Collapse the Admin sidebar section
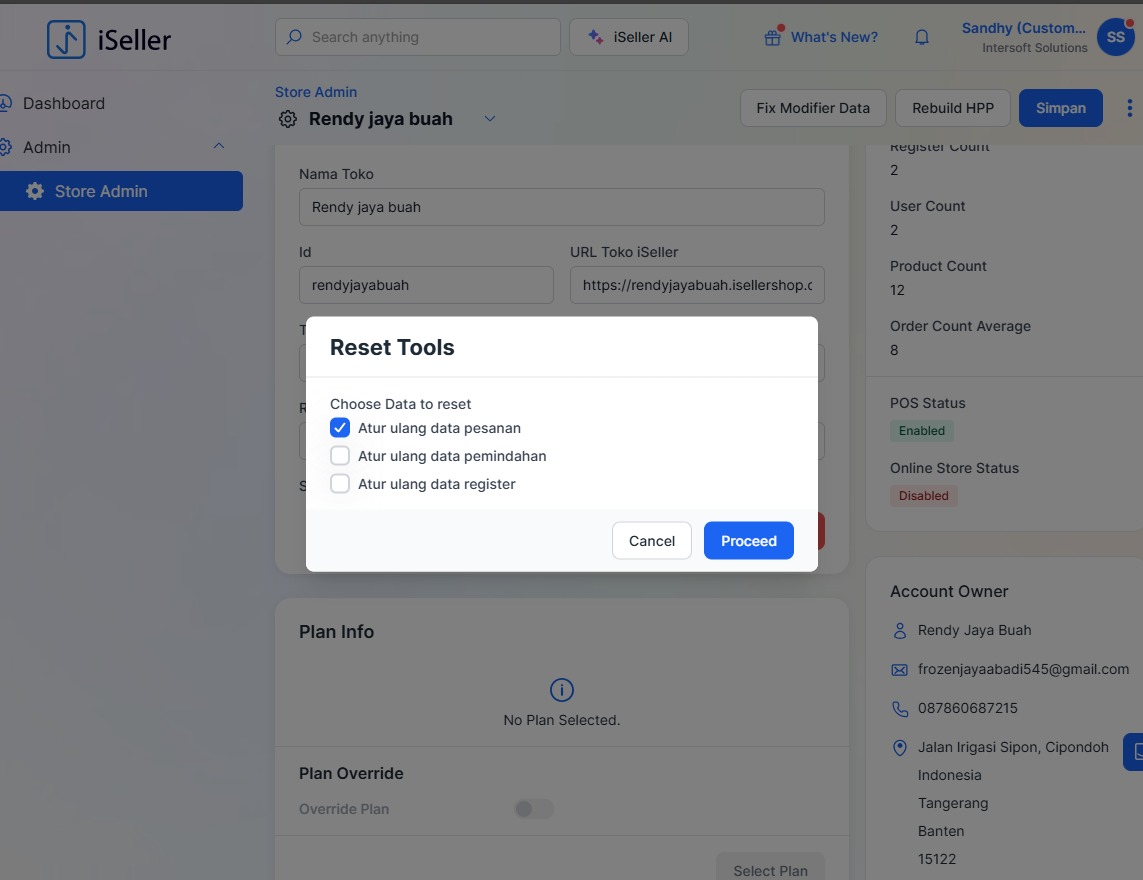This screenshot has width=1143, height=880. (x=219, y=147)
